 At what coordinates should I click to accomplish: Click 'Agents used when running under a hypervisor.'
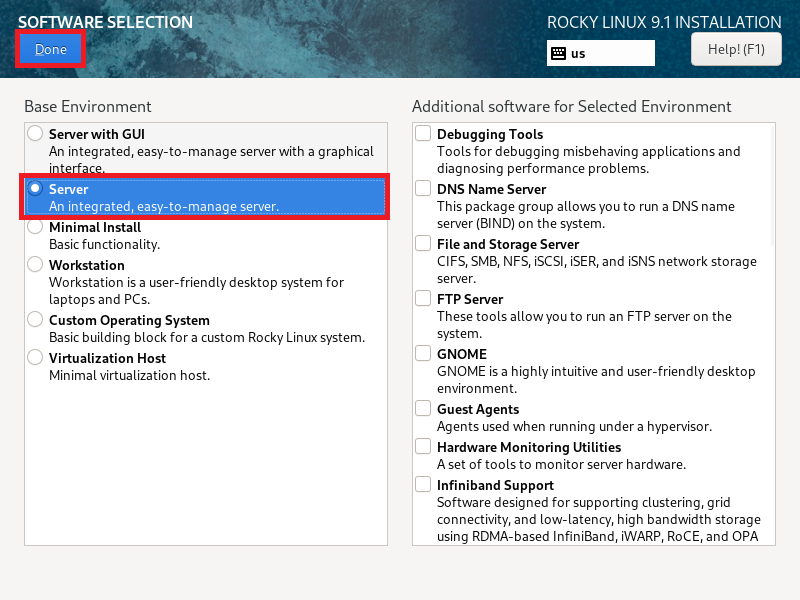coord(574,426)
